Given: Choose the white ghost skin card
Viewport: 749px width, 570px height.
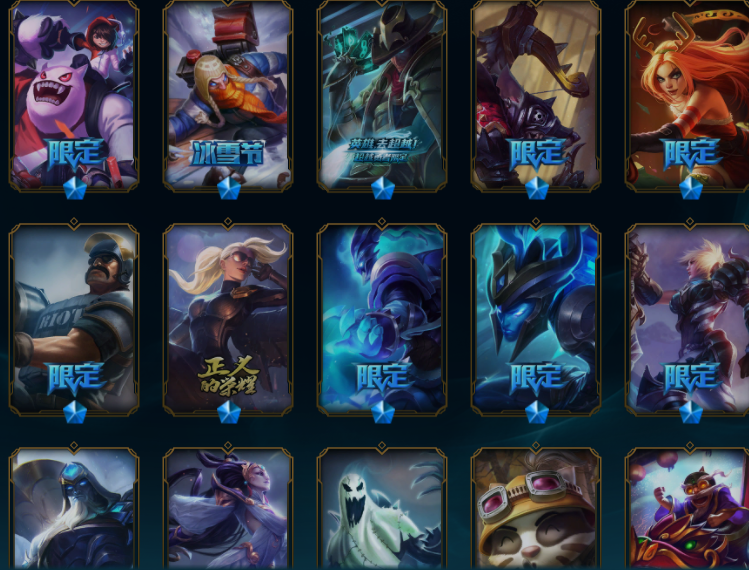Looking at the screenshot, I should click(x=382, y=508).
